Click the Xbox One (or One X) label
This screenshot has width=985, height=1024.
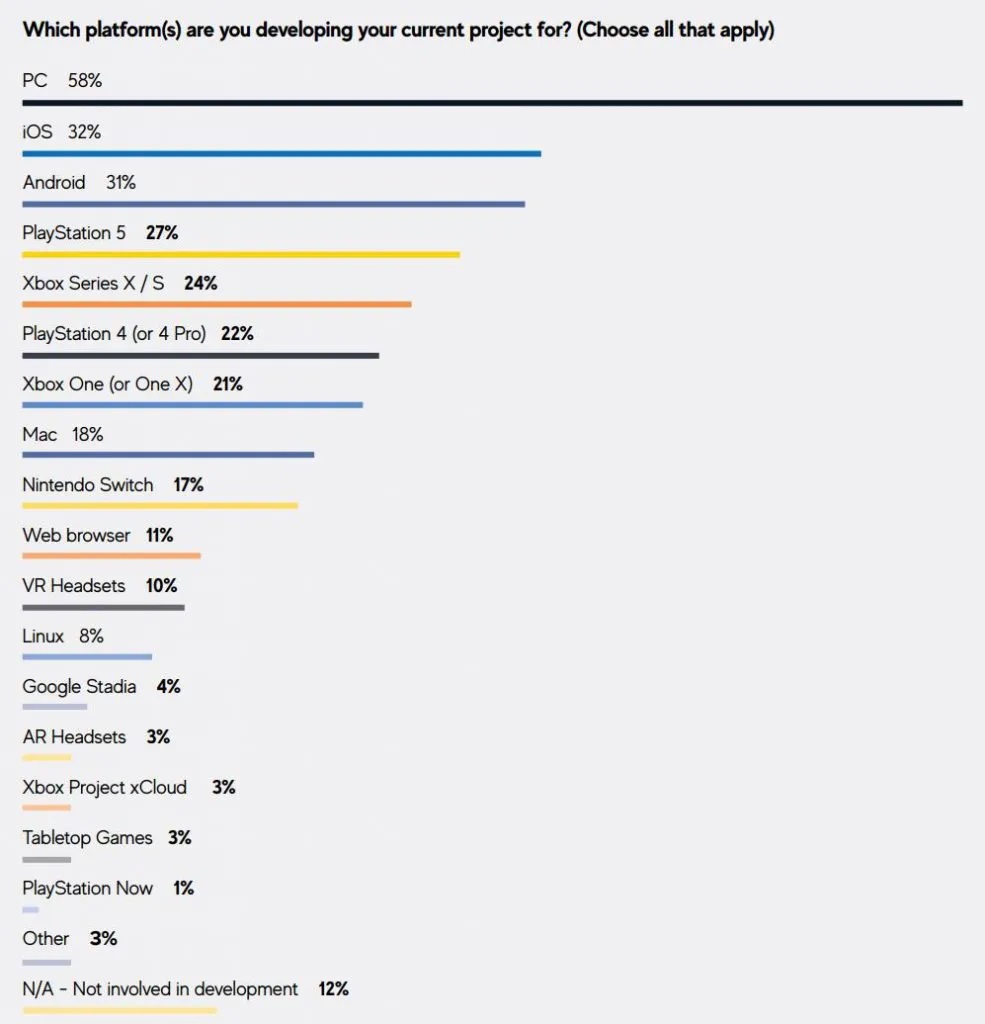tap(108, 384)
